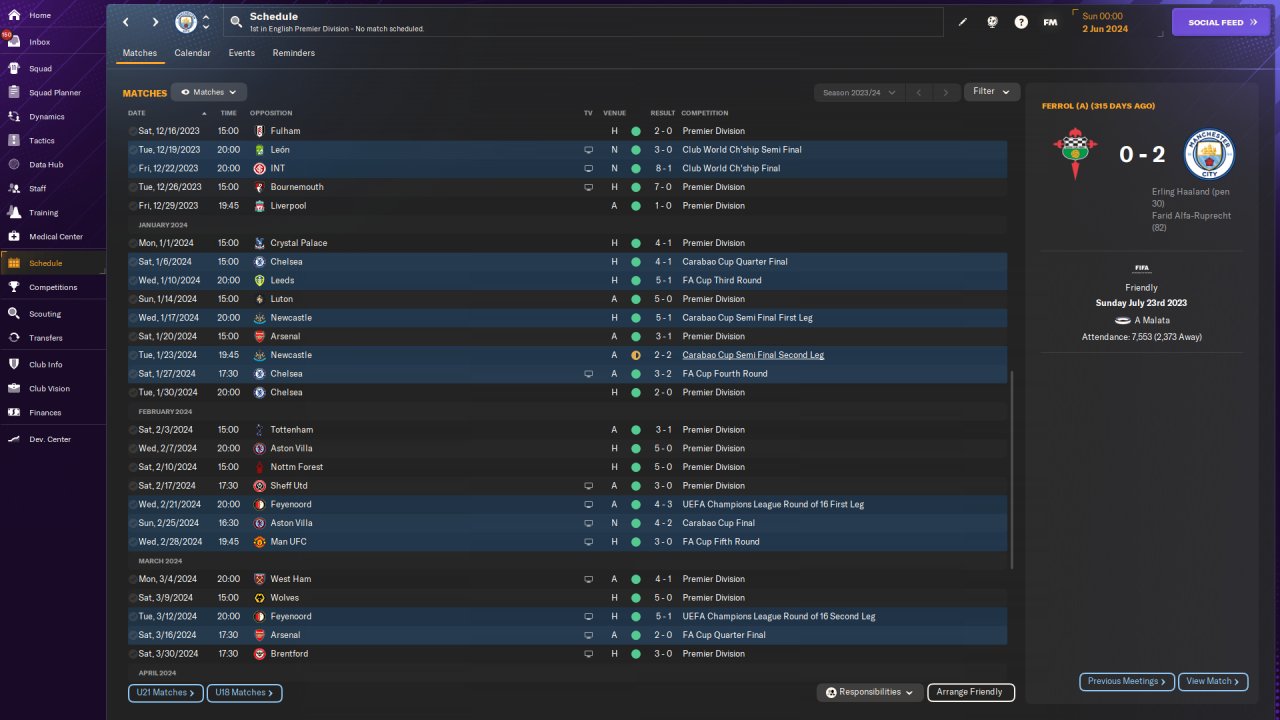1280x720 pixels.
Task: Open Competitions in the sidebar
Action: pos(52,287)
